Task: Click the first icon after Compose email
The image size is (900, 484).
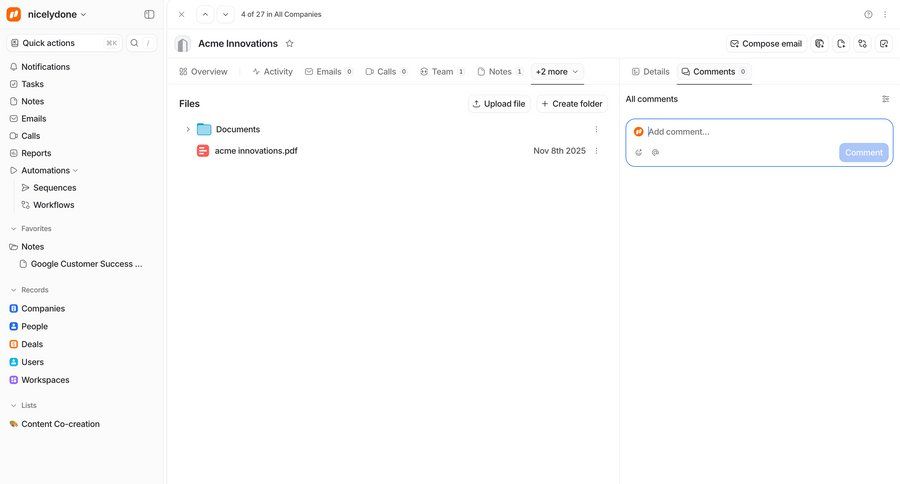Action: (x=820, y=44)
